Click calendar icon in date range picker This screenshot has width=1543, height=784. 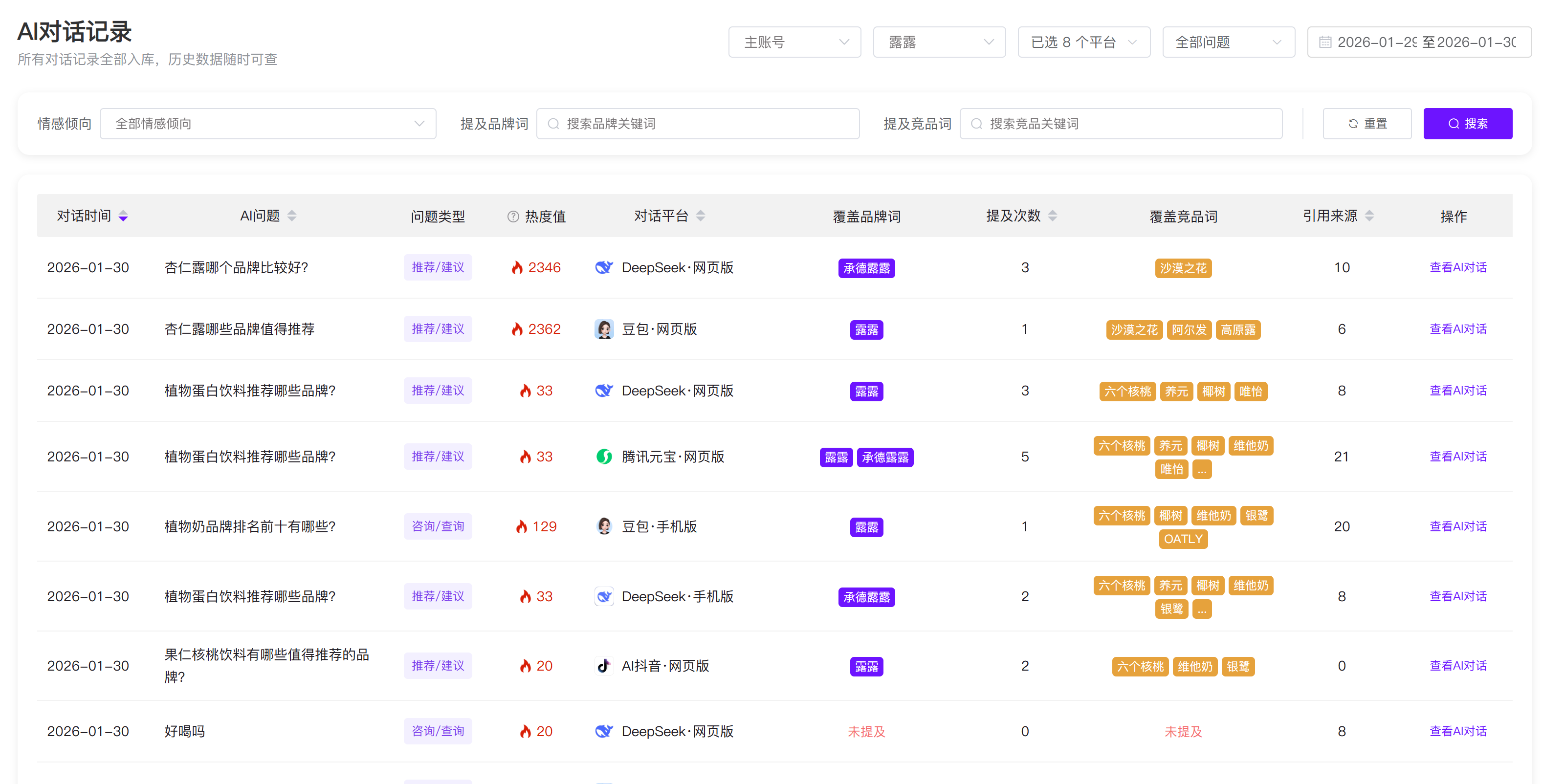1325,43
